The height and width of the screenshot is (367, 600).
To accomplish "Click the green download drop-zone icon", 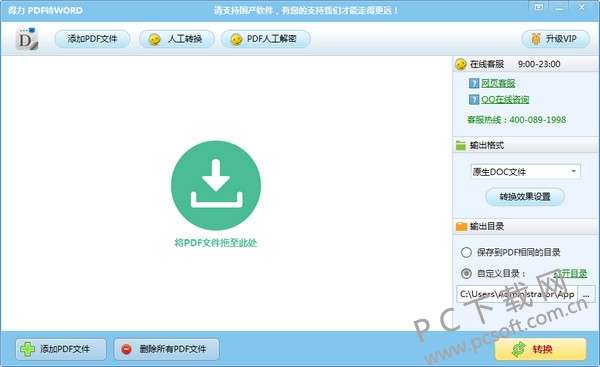I will point(216,186).
